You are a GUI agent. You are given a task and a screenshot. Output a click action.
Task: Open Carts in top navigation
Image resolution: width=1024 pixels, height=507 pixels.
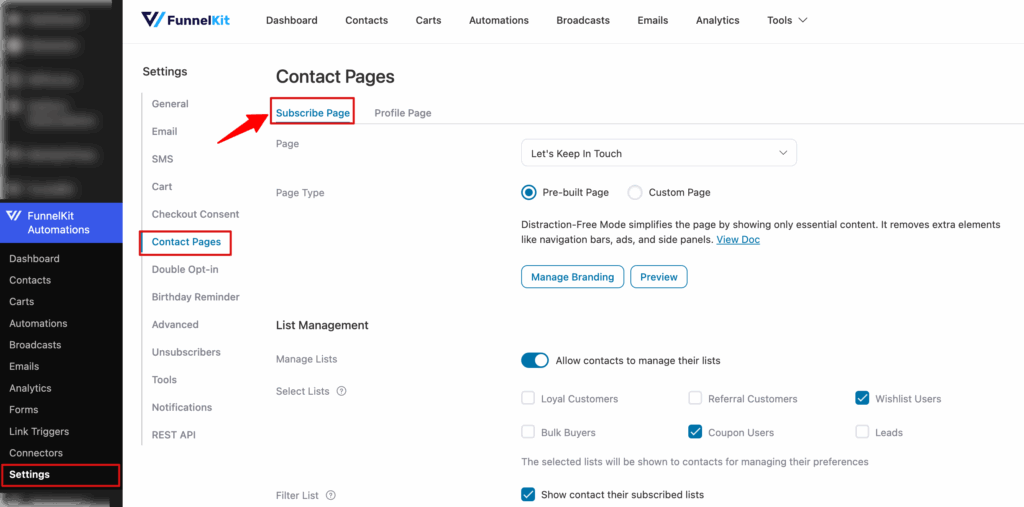pos(428,20)
